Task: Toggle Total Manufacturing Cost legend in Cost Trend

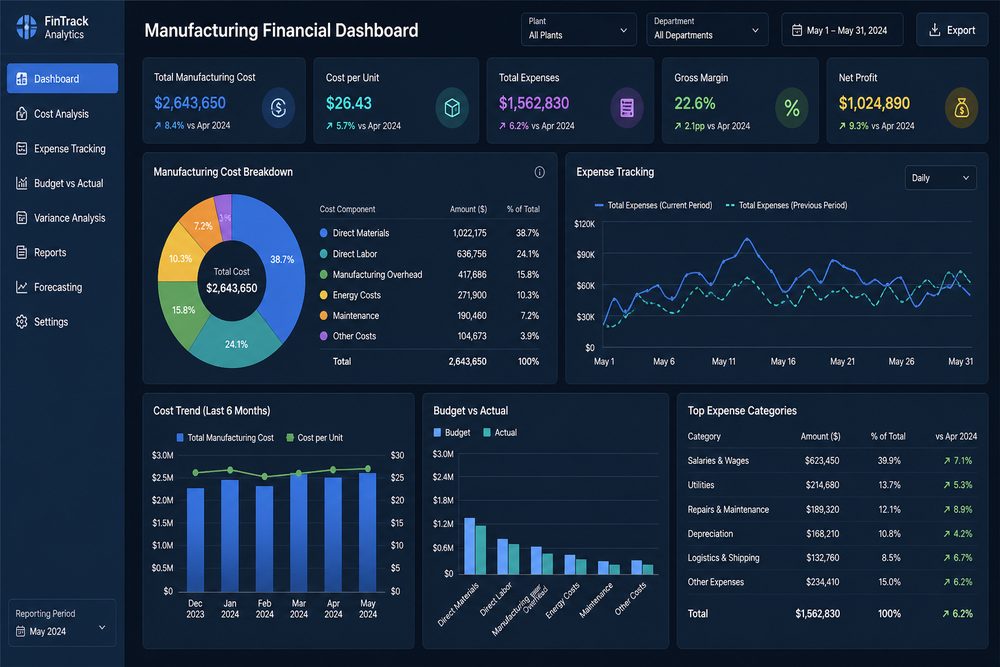Action: [224, 437]
